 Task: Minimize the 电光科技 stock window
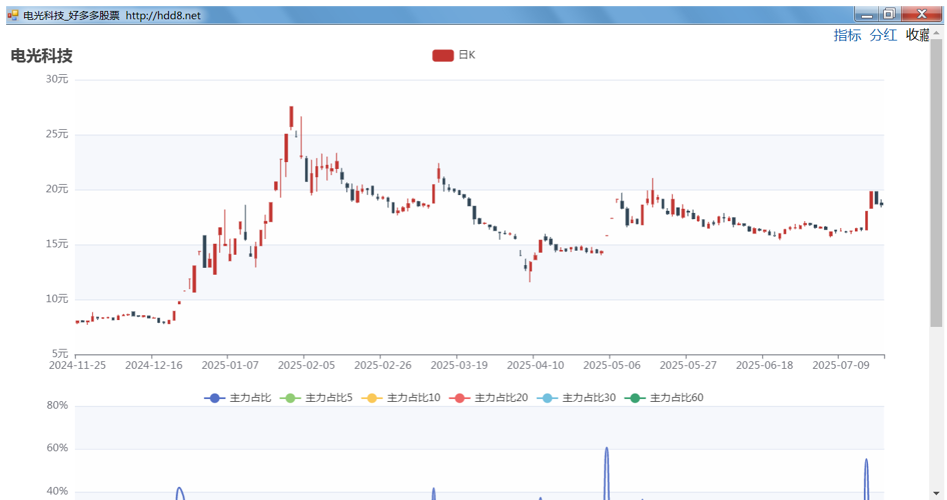[x=867, y=14]
